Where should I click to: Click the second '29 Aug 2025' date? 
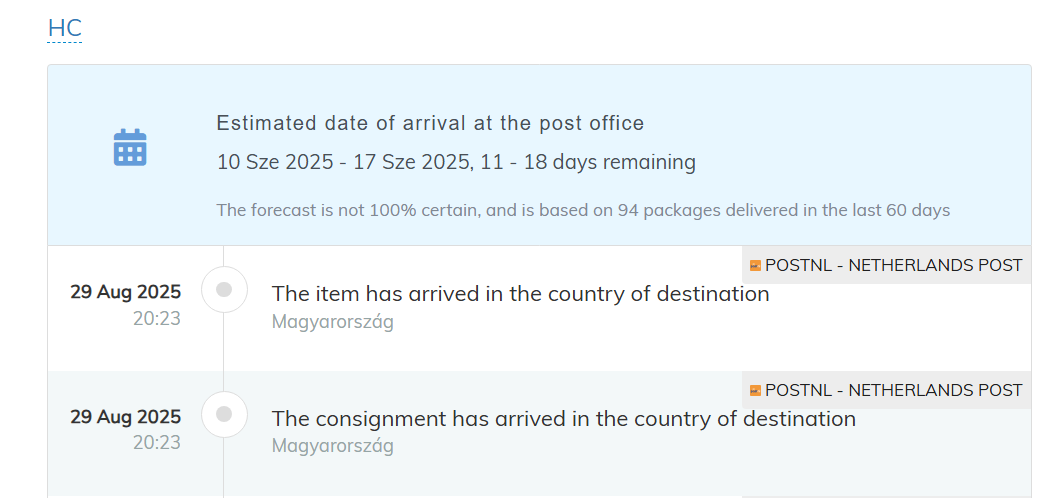pyautogui.click(x=126, y=417)
